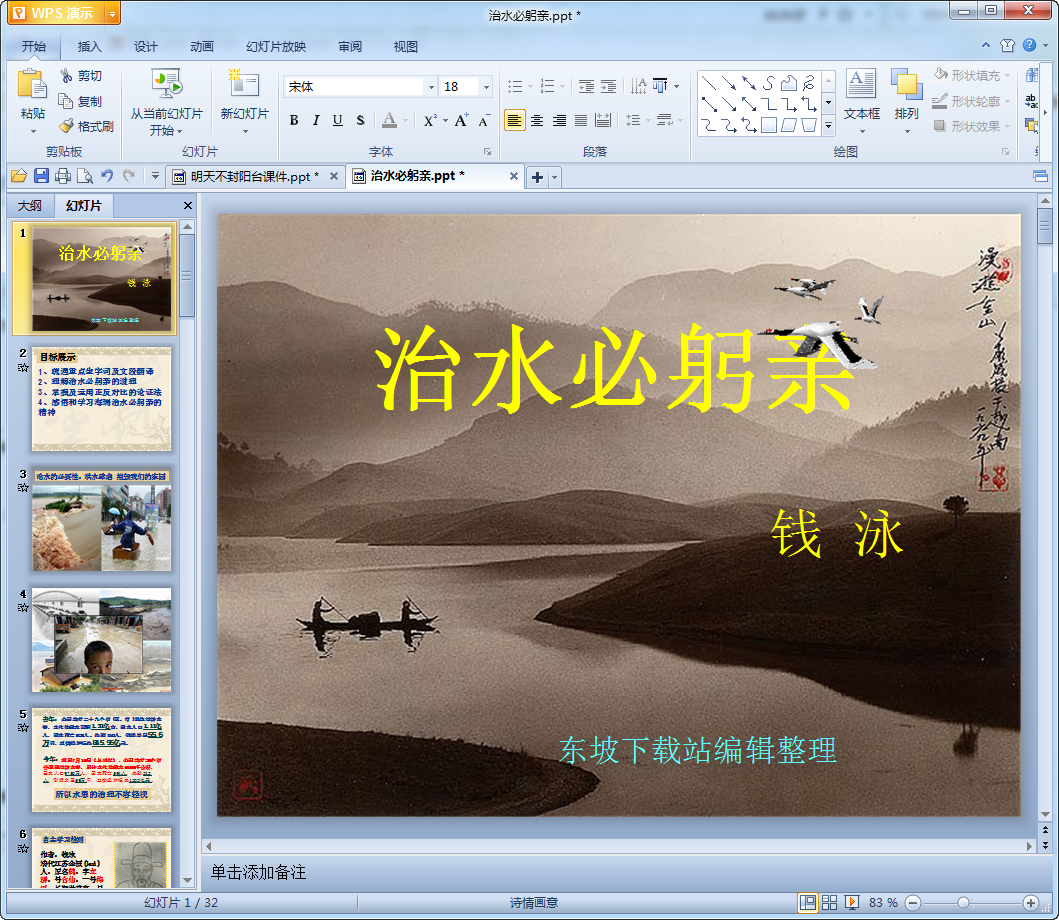Viewport: 1059px width, 920px height.
Task: Expand the Paste (粘贴) dropdown arrow
Action: pyautogui.click(x=32, y=131)
